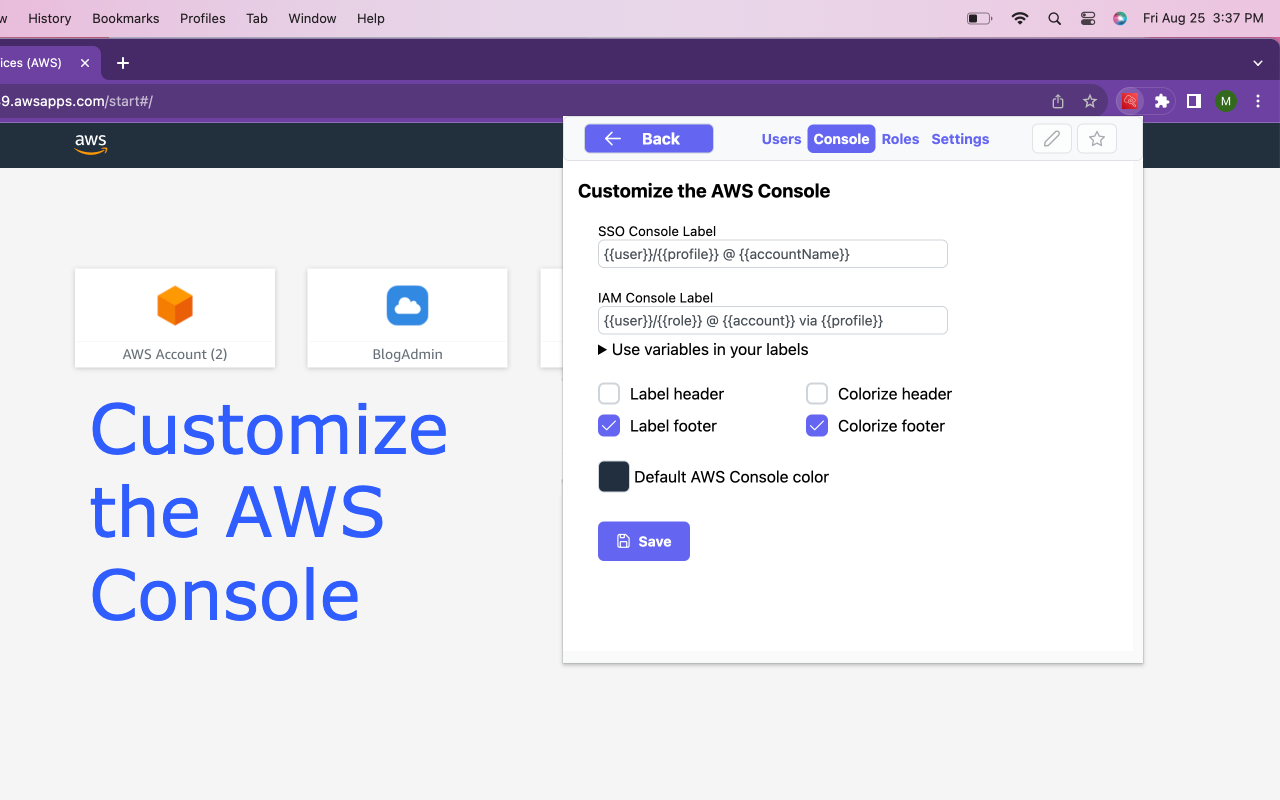Click the Wi-Fi status icon
1280x800 pixels.
tap(1020, 18)
